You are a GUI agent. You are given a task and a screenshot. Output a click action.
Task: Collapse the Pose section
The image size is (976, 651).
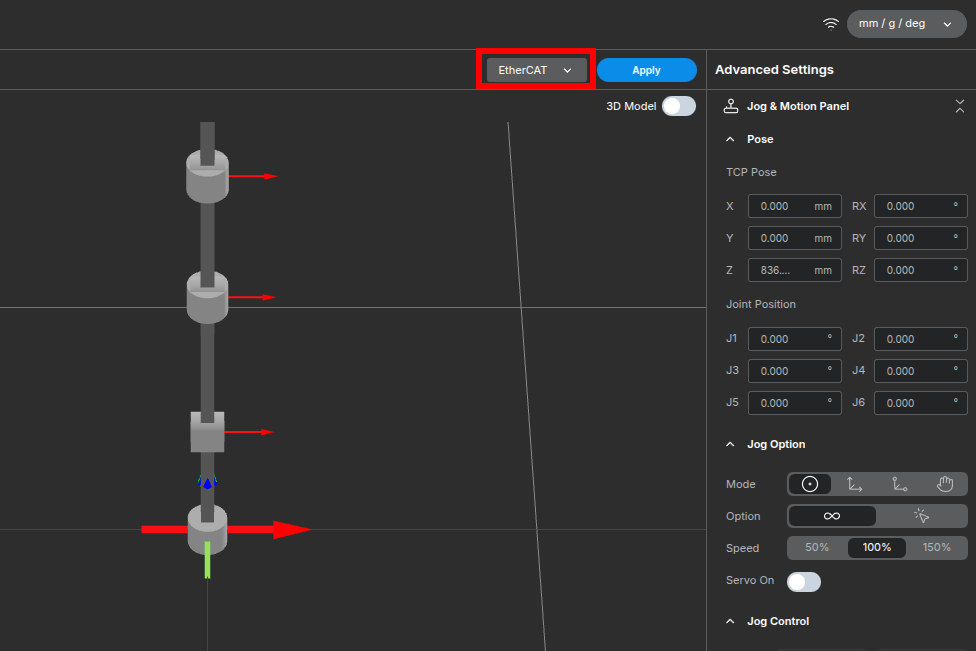pos(731,139)
